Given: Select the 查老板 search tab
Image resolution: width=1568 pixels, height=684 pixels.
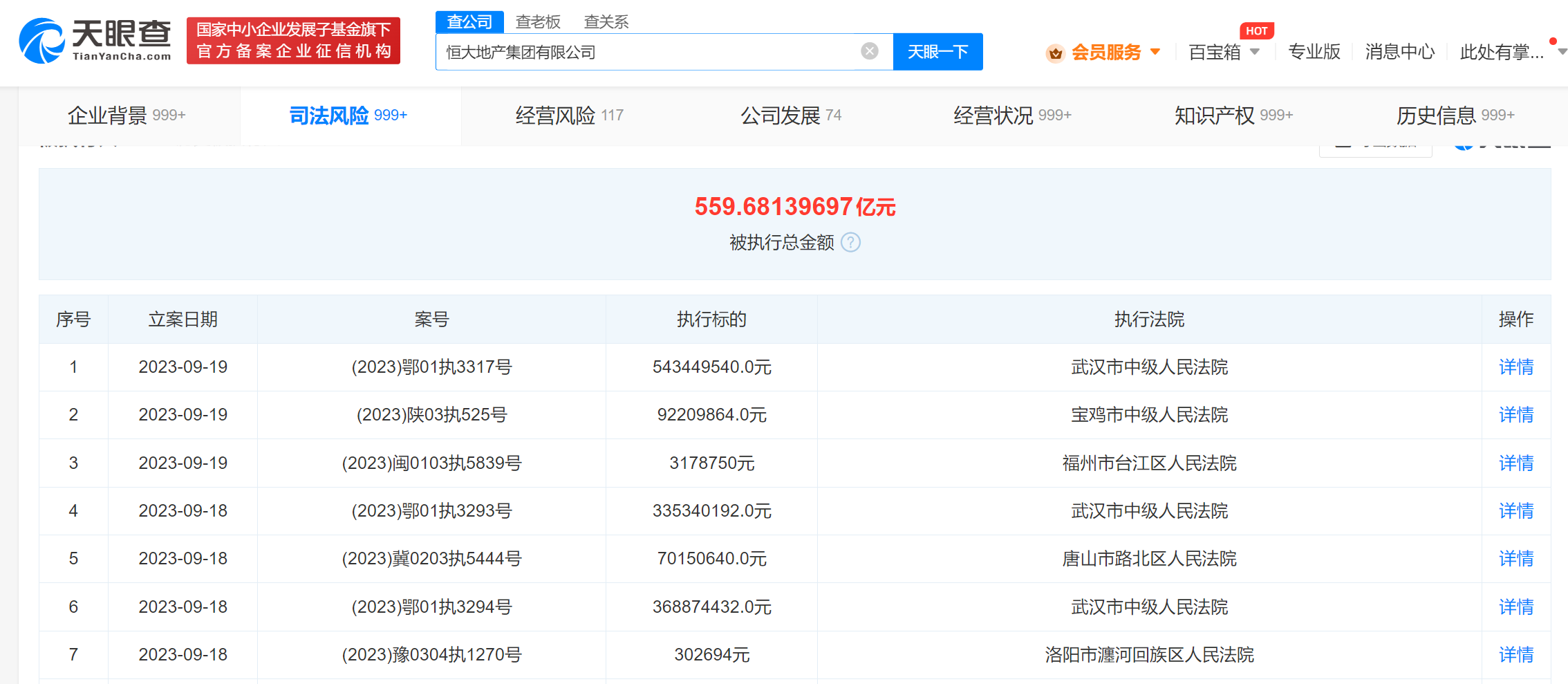Looking at the screenshot, I should [x=538, y=22].
